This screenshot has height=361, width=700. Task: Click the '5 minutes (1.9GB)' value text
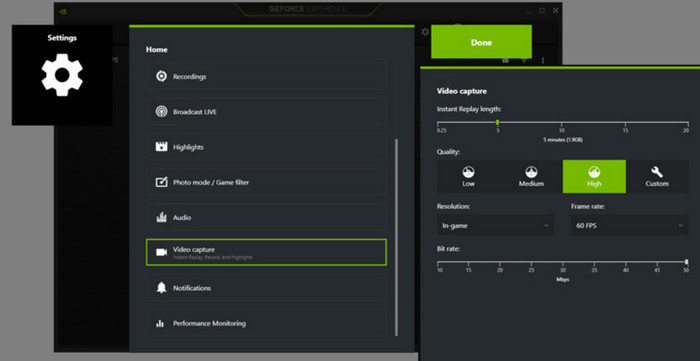562,140
